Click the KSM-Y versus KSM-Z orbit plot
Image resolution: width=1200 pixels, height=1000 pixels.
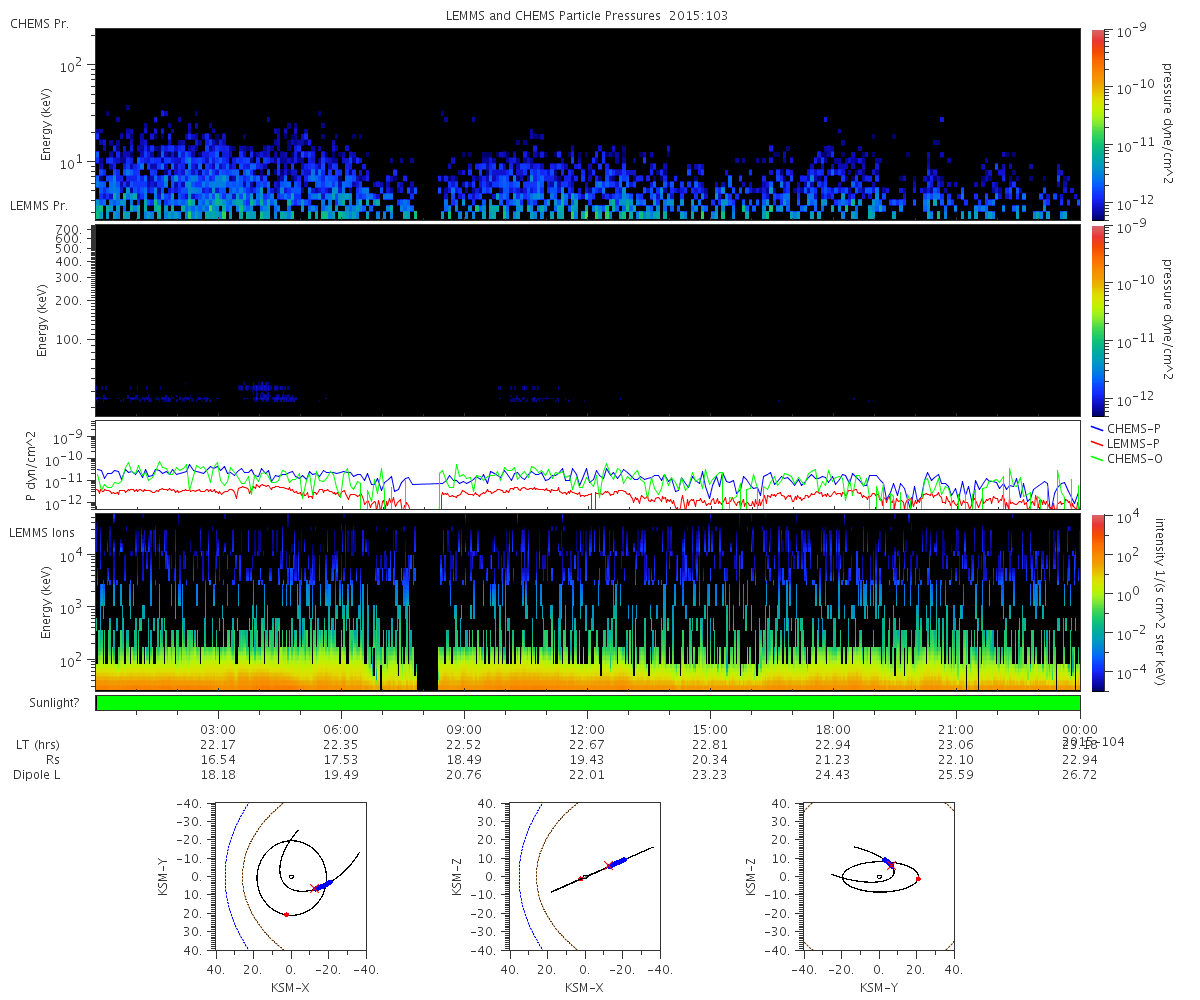(879, 876)
